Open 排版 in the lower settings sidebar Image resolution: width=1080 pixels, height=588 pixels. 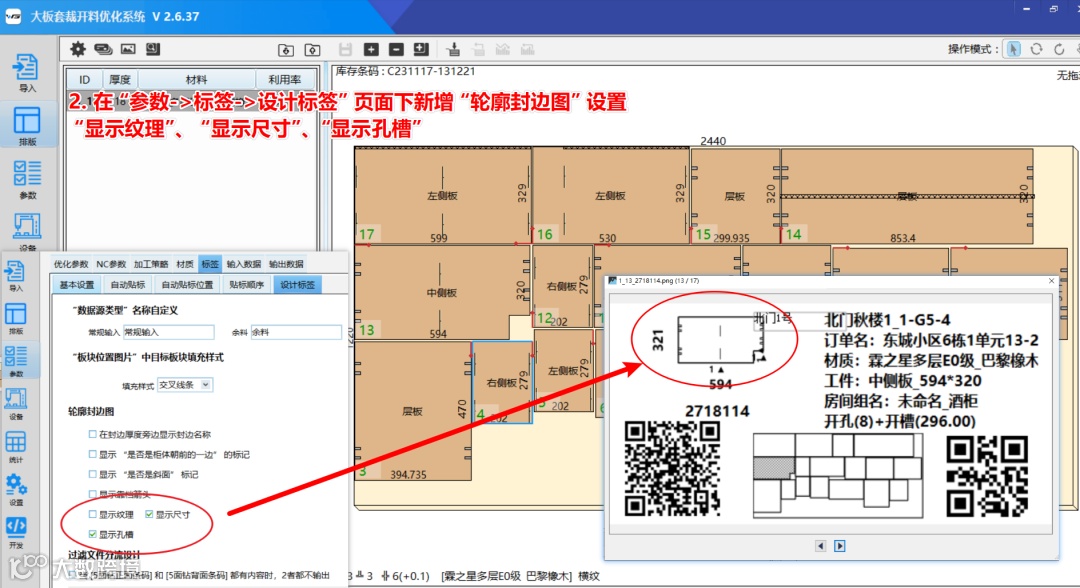(16, 319)
